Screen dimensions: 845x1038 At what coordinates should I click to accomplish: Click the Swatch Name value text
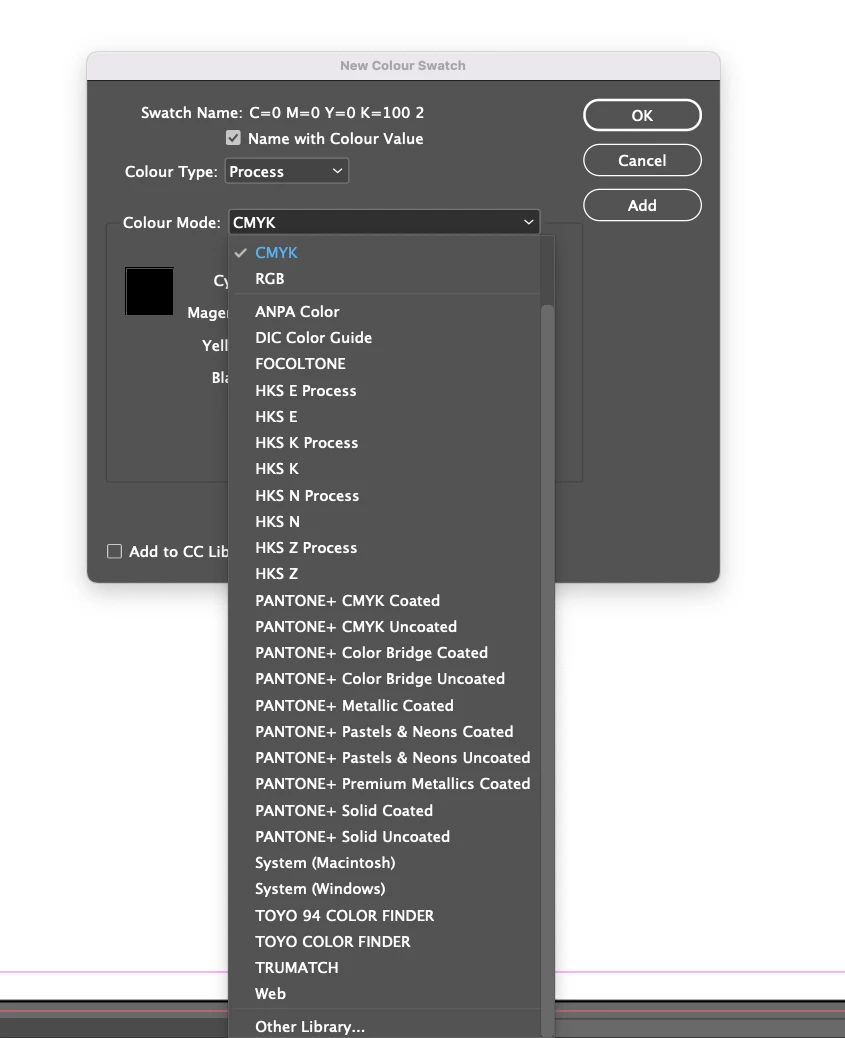[x=336, y=113]
